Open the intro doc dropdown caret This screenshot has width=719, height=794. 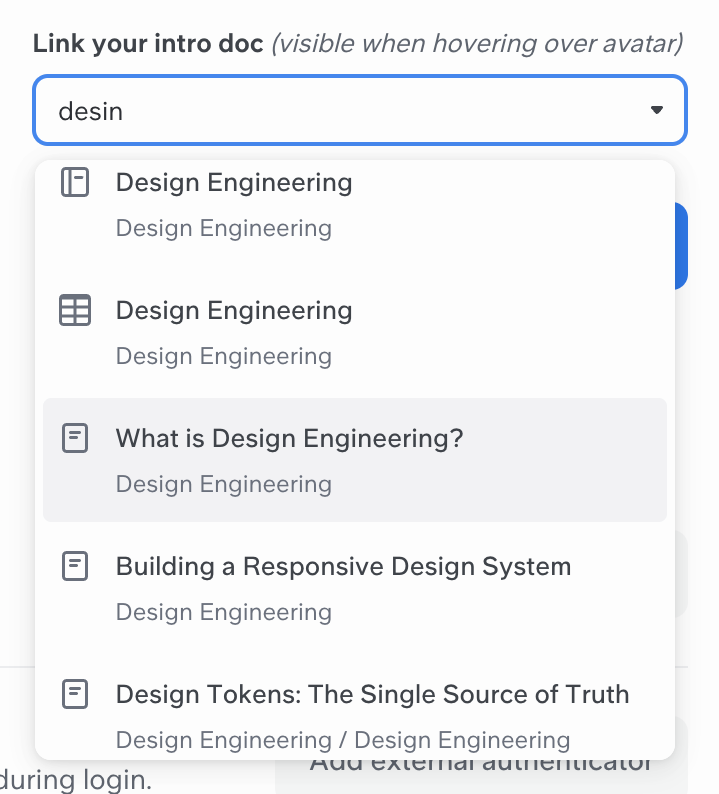pos(656,110)
